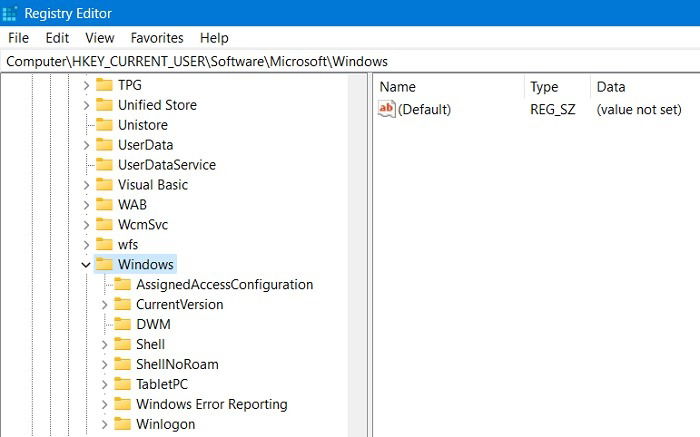The width and height of the screenshot is (700, 437).
Task: Click the Name column header
Action: click(449, 87)
